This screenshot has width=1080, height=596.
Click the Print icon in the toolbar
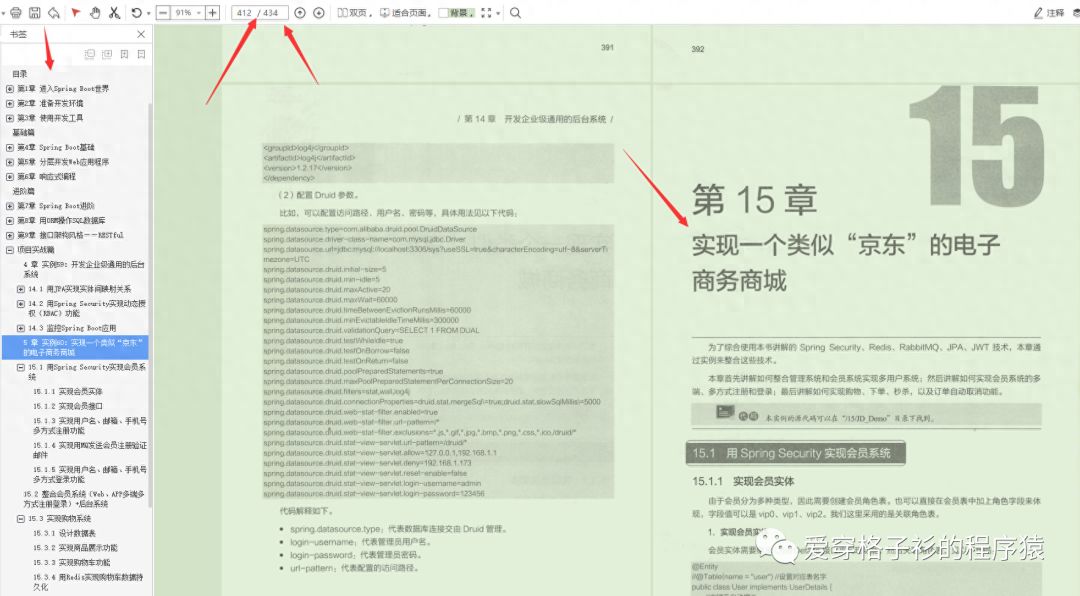15,12
